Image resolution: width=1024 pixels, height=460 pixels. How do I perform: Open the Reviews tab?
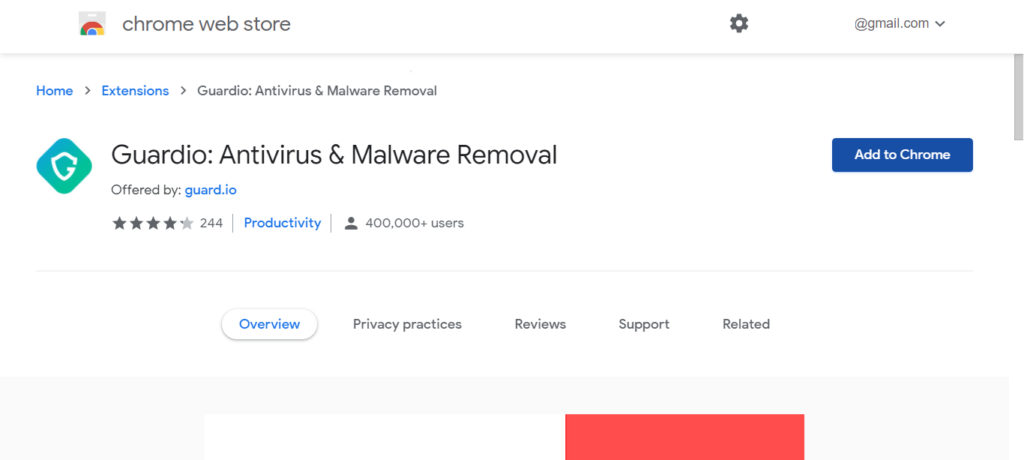coord(540,324)
